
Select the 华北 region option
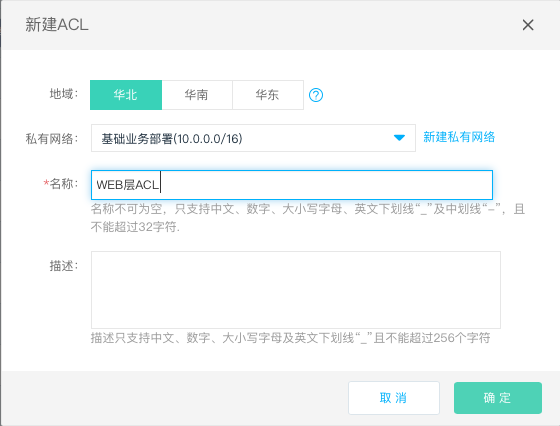click(126, 95)
